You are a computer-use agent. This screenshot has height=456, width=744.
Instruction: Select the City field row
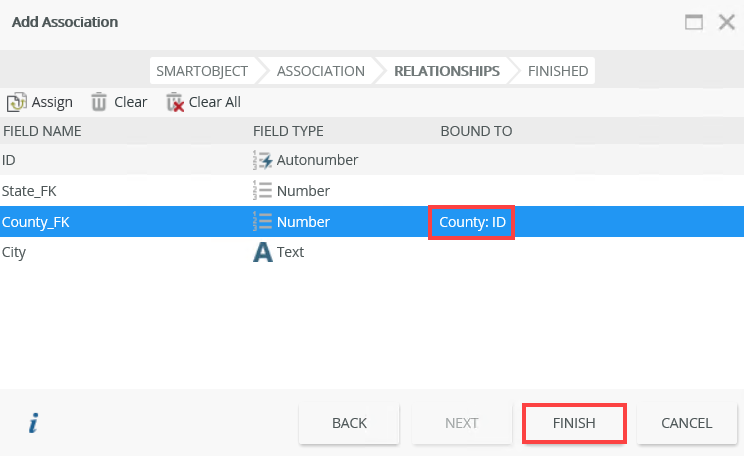point(120,253)
